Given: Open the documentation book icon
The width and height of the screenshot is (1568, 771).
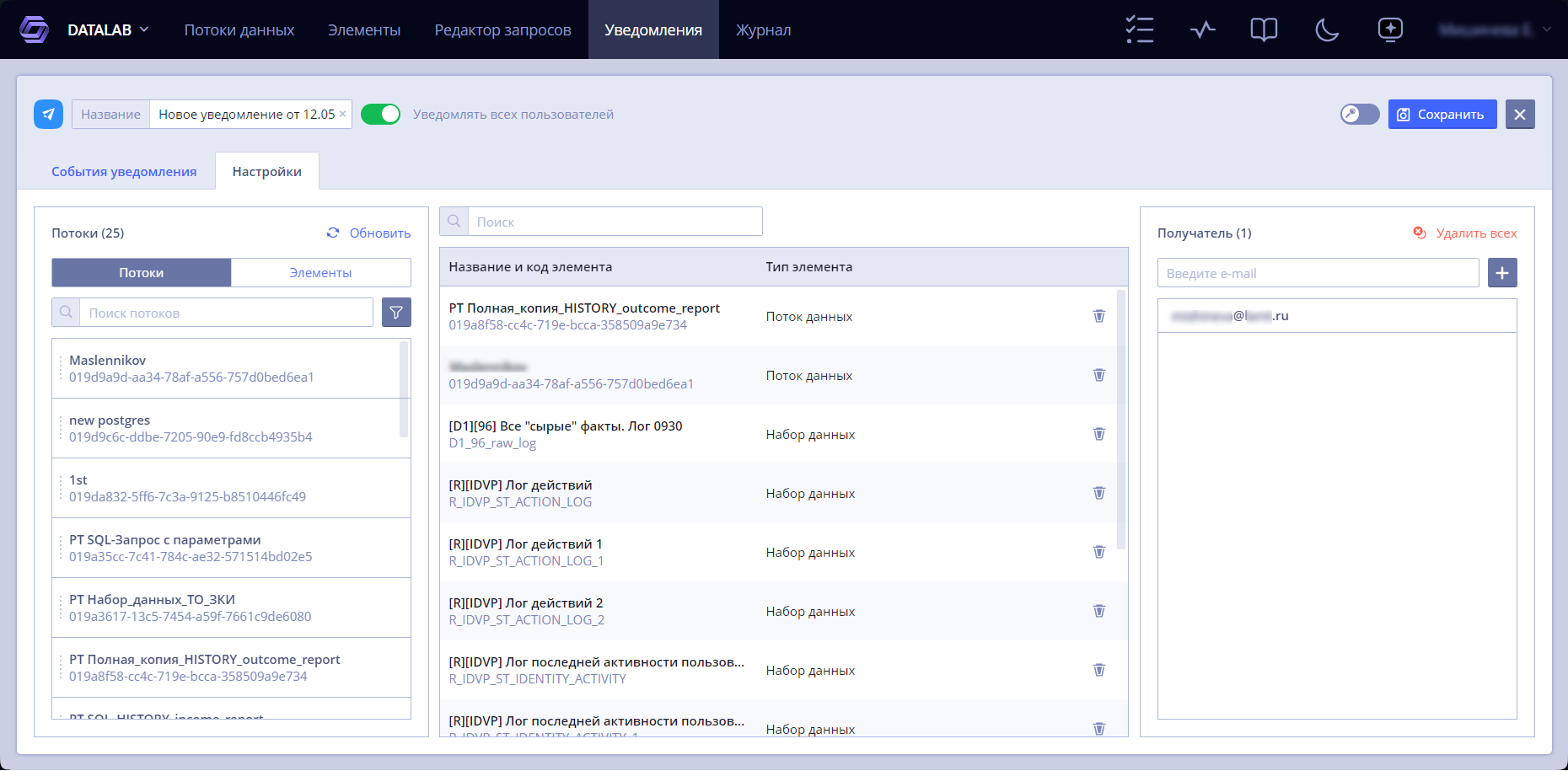Looking at the screenshot, I should click(x=1264, y=29).
